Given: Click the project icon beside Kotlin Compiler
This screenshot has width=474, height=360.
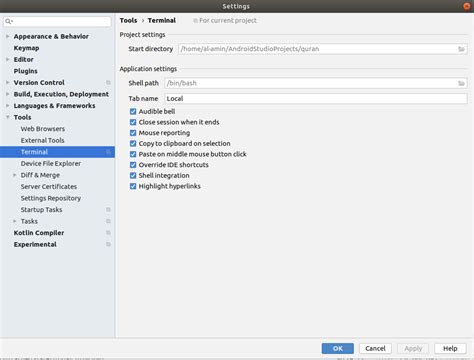Looking at the screenshot, I should click(x=108, y=233).
